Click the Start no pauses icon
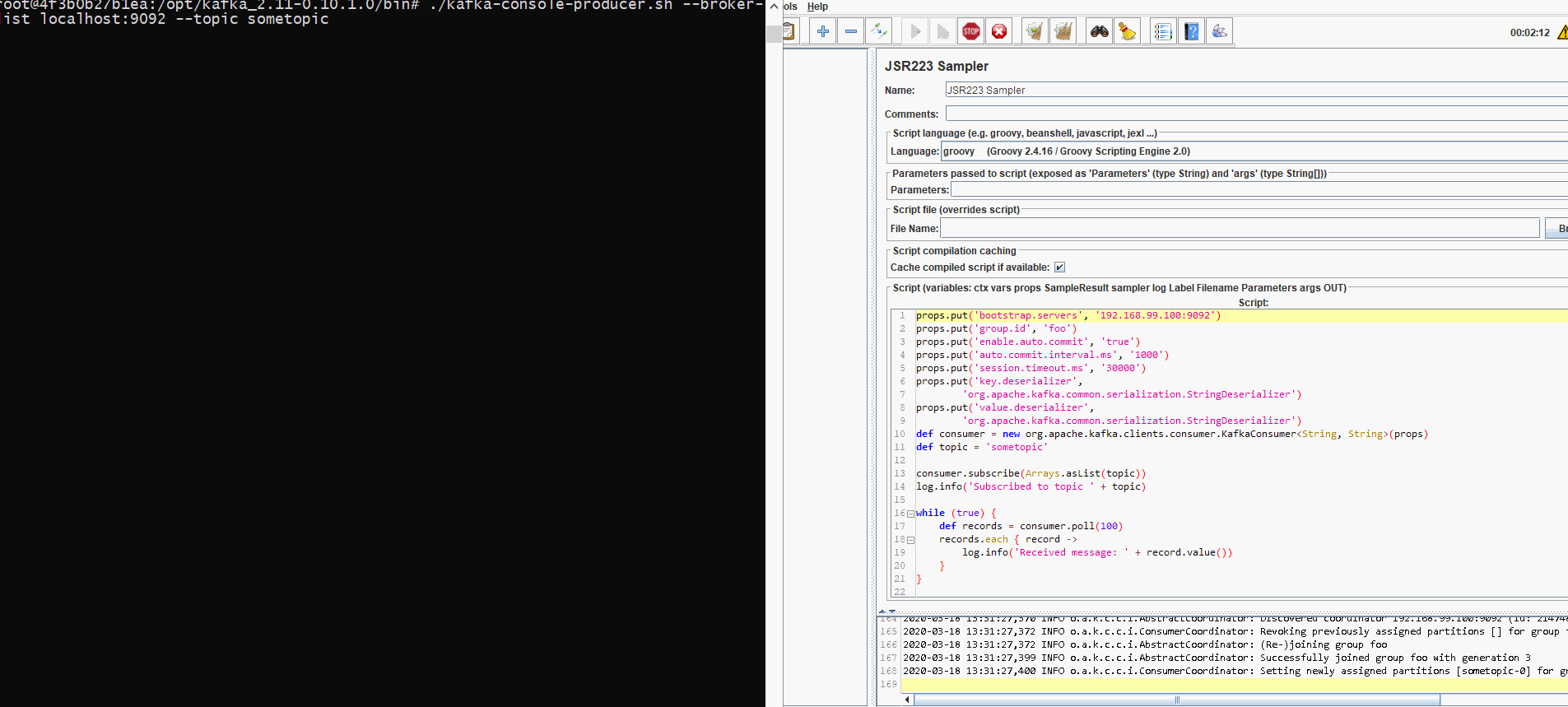The image size is (1568, 707). tap(943, 31)
